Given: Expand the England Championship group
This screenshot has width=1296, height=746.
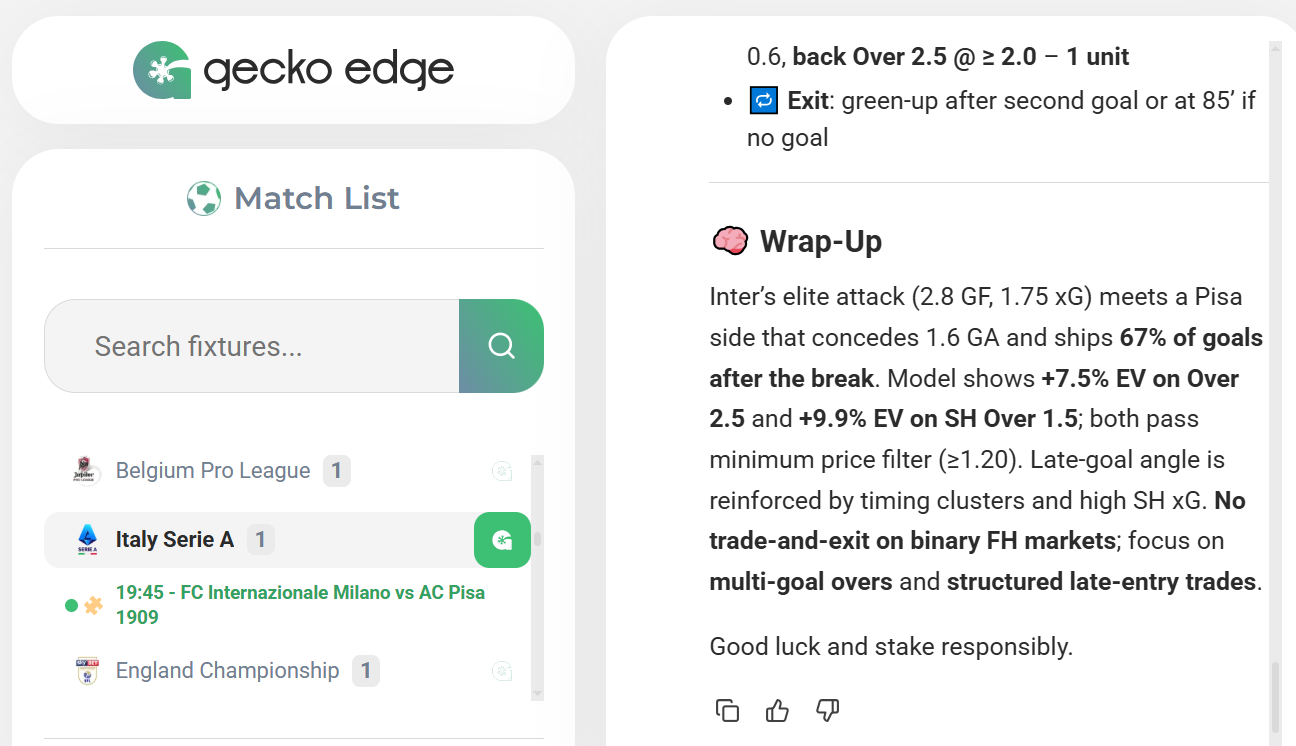Looking at the screenshot, I should coord(227,671).
